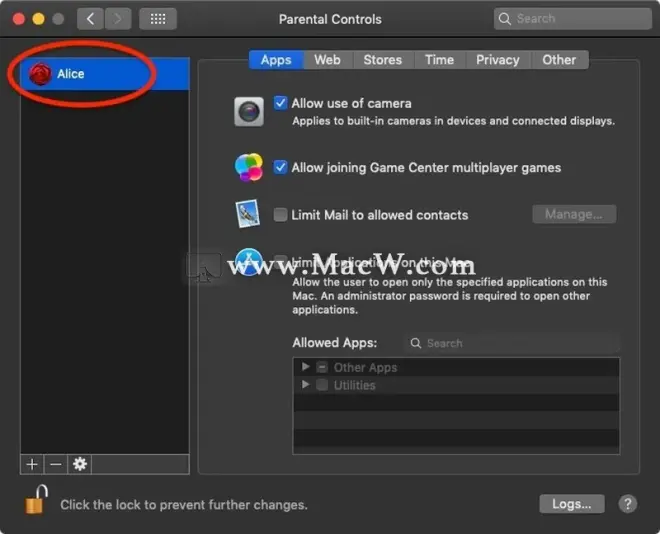Viewport: 660px width, 534px height.
Task: Show all preferences grid button
Action: point(158,19)
